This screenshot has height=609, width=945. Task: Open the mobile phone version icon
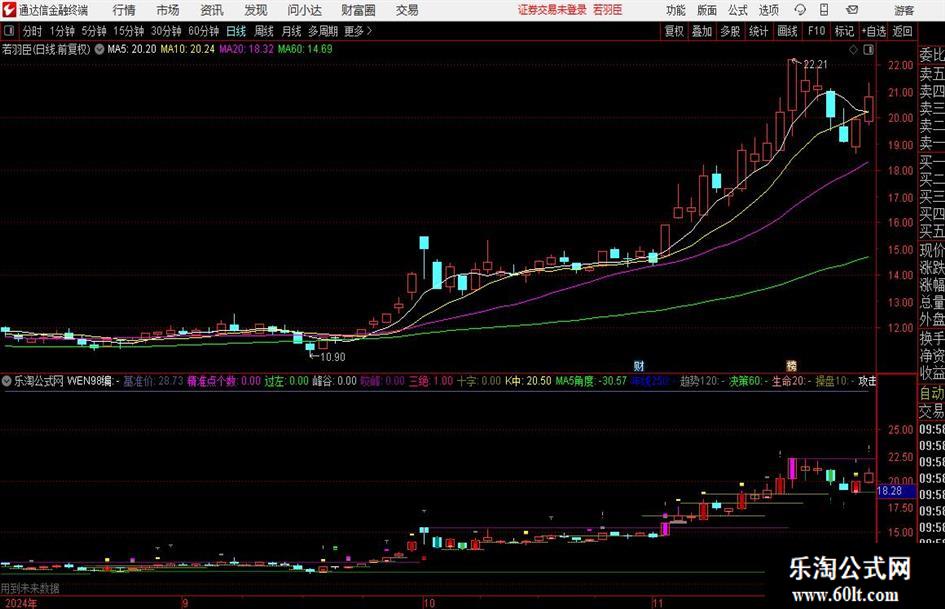pos(824,10)
